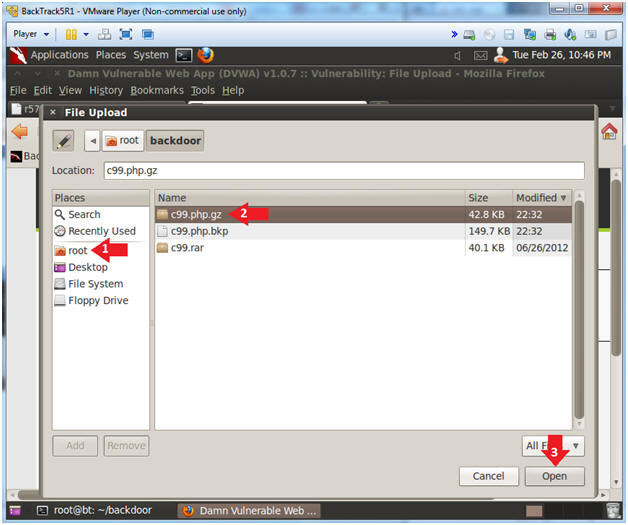The image size is (628, 525).
Task: Click the VMware send Ctrl+Alt+Del icon
Action: pyautogui.click(x=105, y=34)
